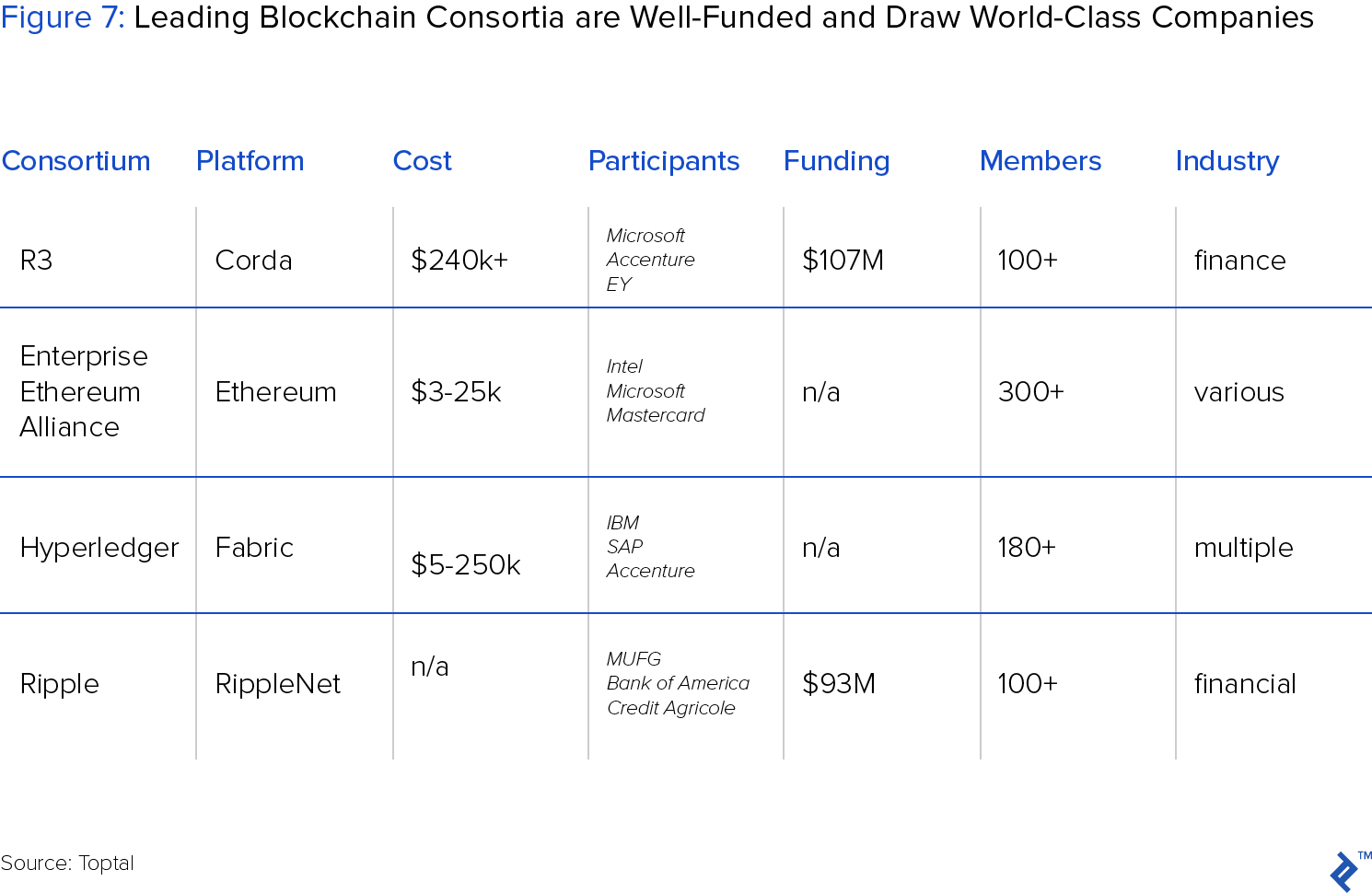This screenshot has width=1372, height=893.
Task: Click the $93M funding value
Action: (x=839, y=684)
